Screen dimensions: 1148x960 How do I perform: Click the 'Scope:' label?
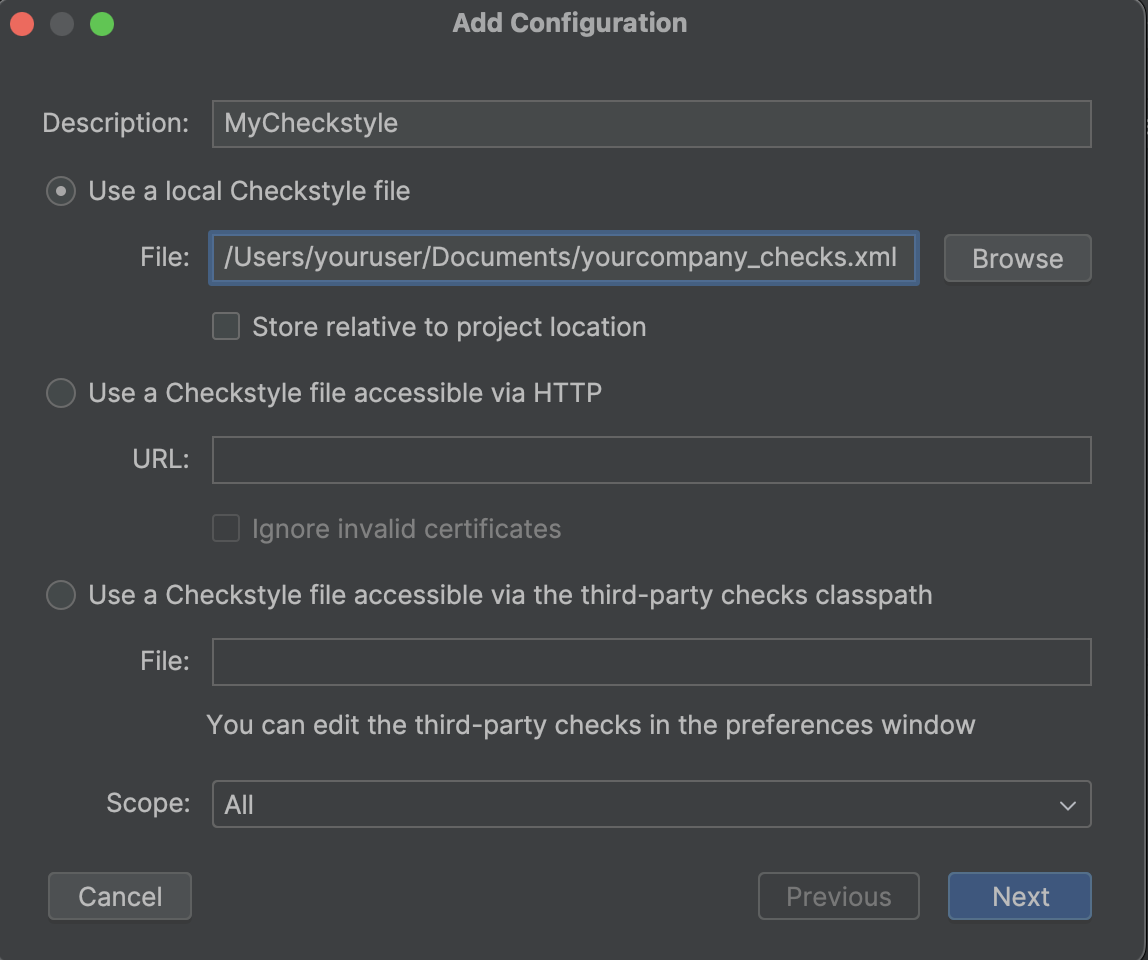click(x=148, y=803)
